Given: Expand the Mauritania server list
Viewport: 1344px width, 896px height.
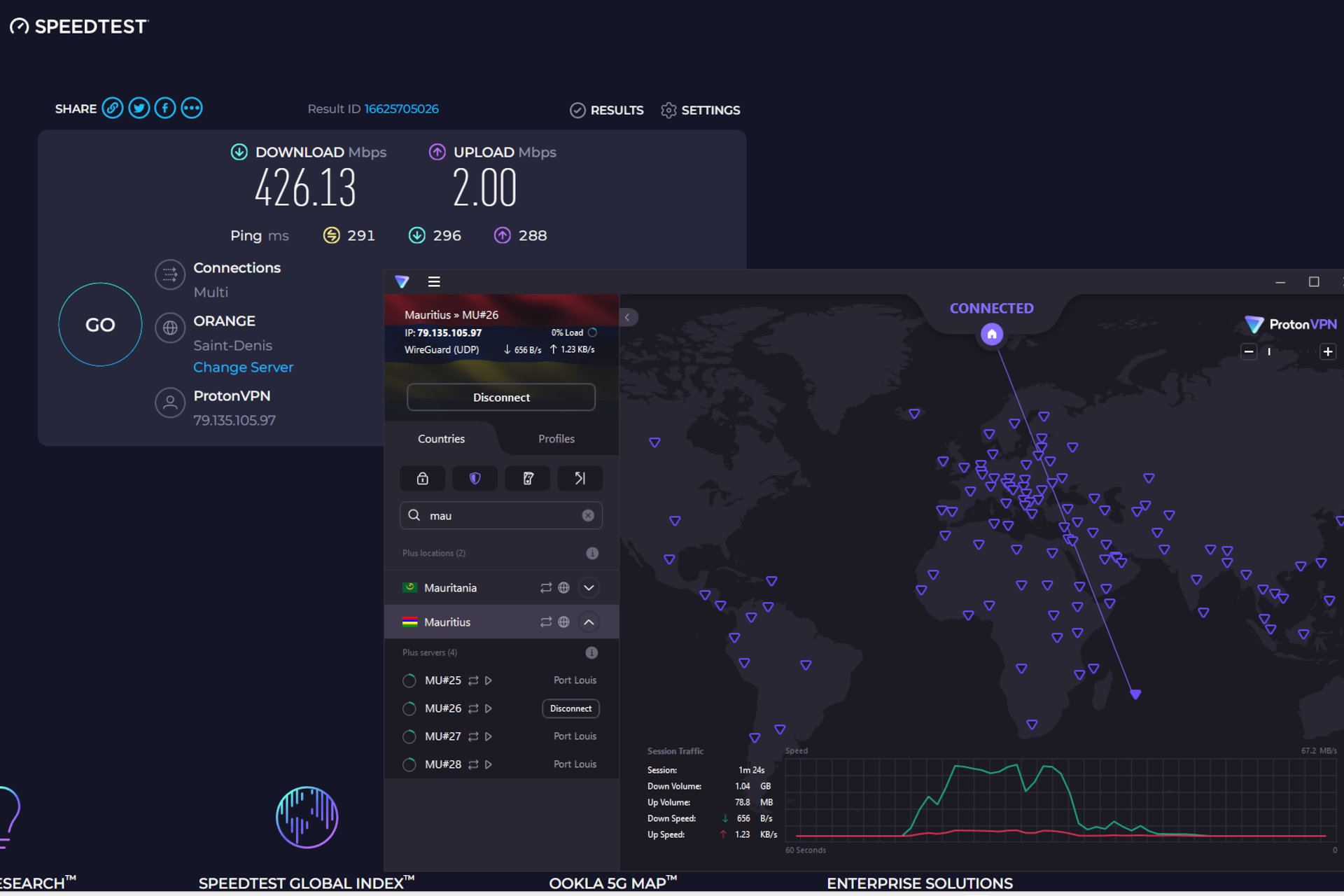Looking at the screenshot, I should [591, 587].
